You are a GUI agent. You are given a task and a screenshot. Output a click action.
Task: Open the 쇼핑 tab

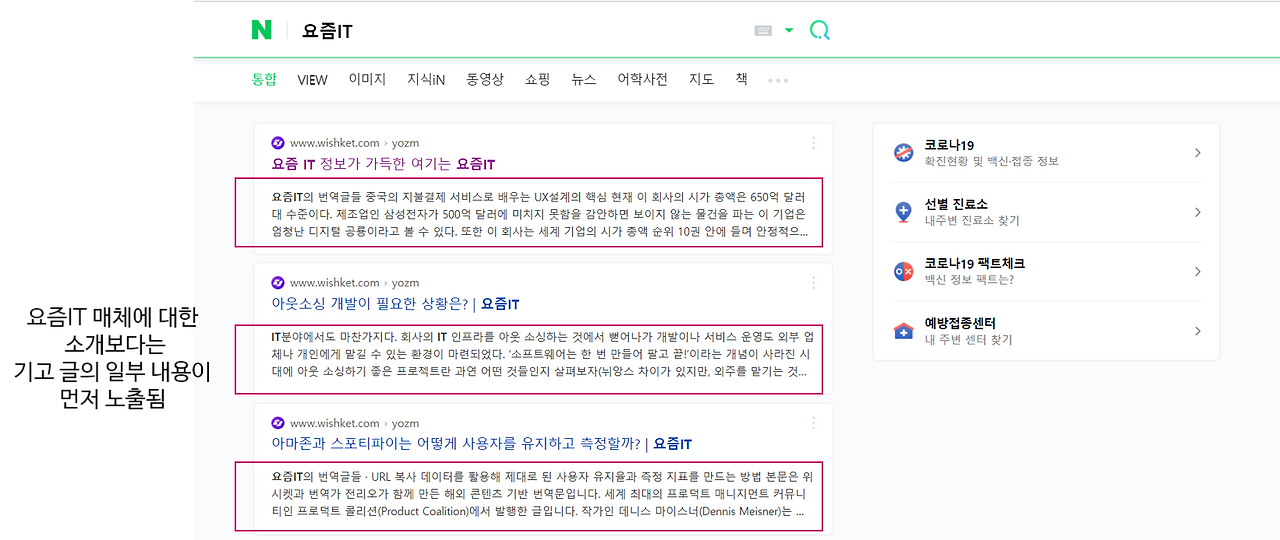pyautogui.click(x=538, y=79)
